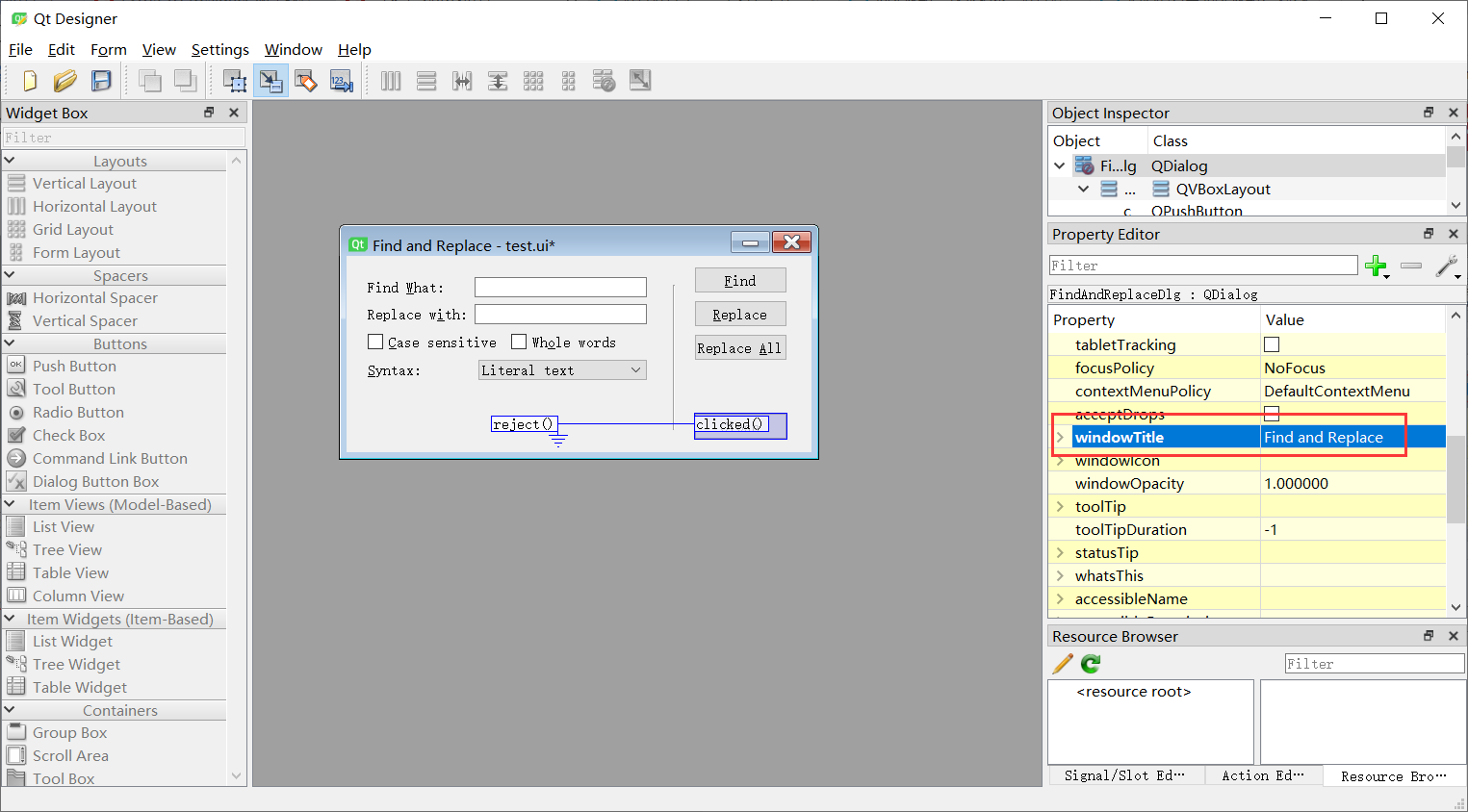
Task: Apply Lay Out in Grid icon
Action: [x=533, y=81]
